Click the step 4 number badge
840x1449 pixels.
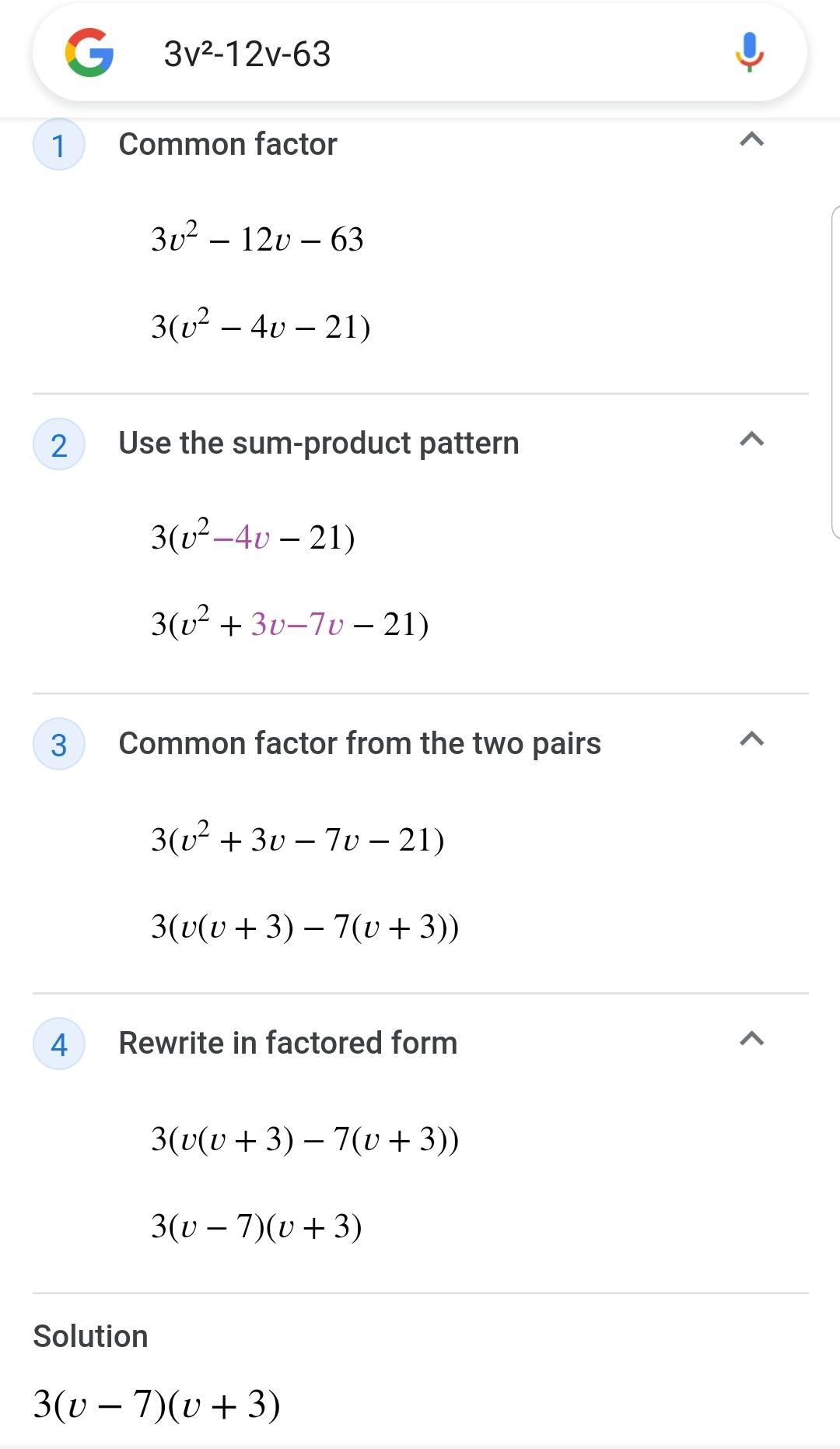coord(58,1044)
